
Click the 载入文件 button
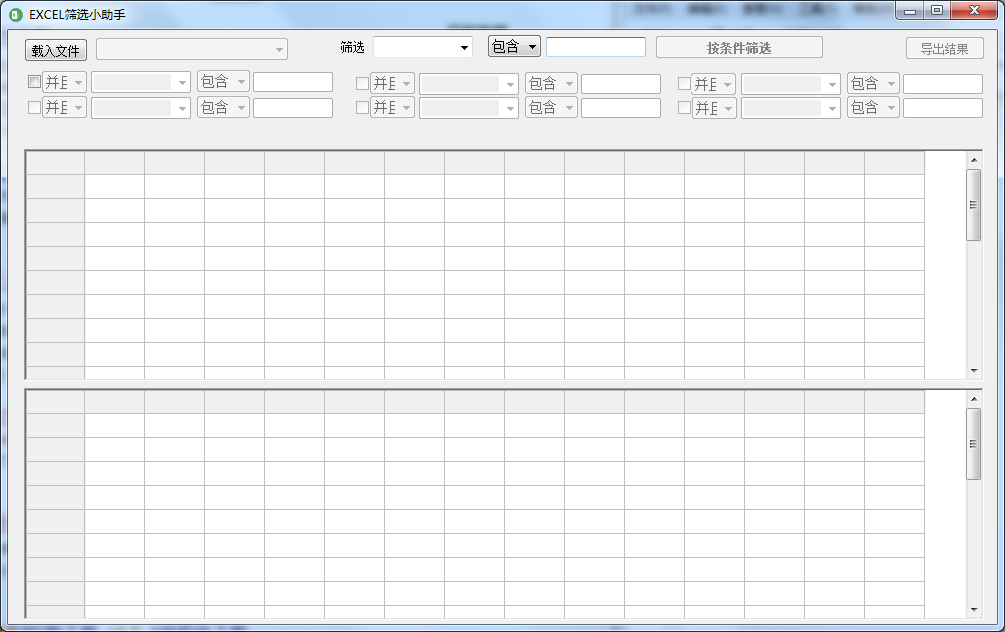pos(56,50)
